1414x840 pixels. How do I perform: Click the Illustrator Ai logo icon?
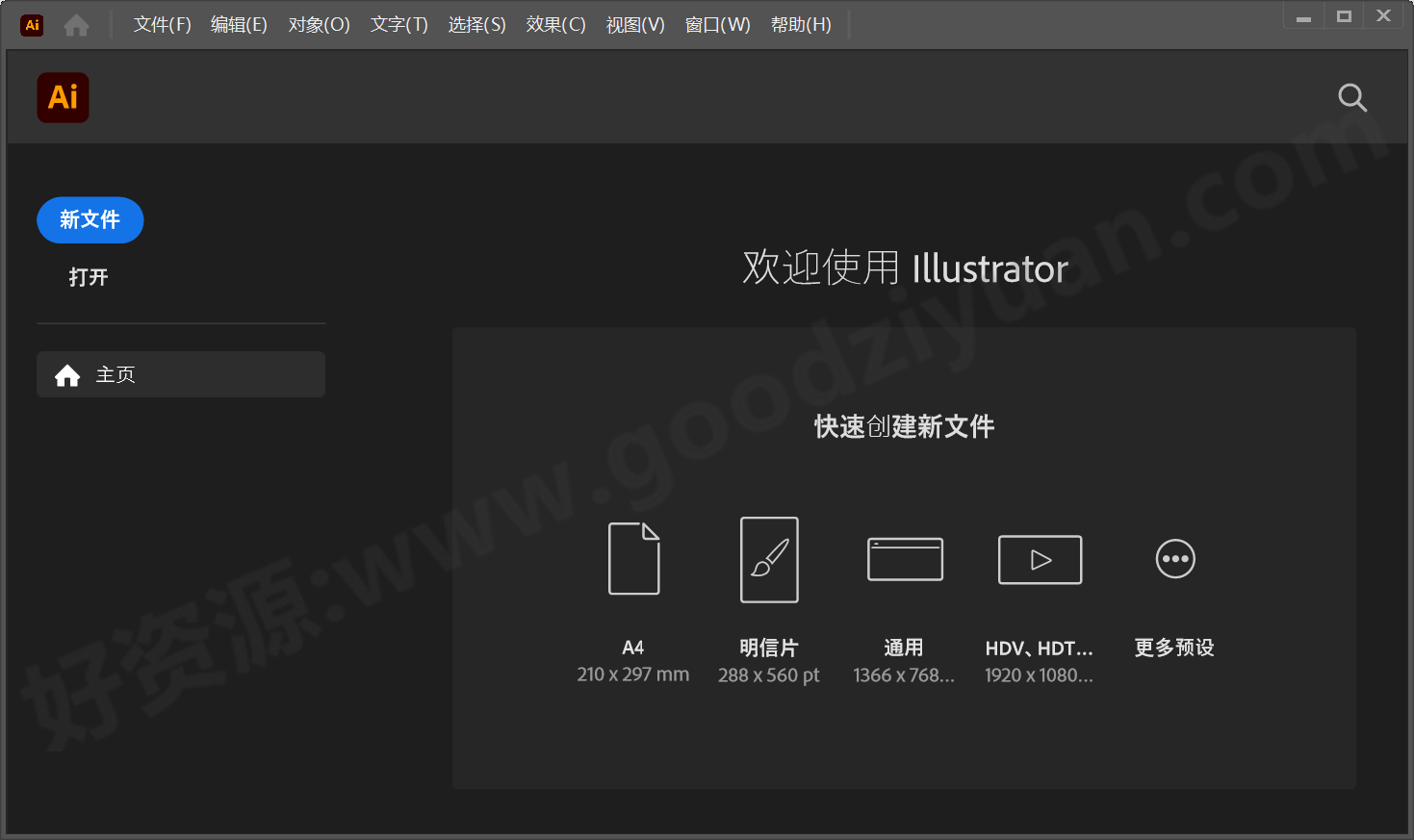click(63, 97)
